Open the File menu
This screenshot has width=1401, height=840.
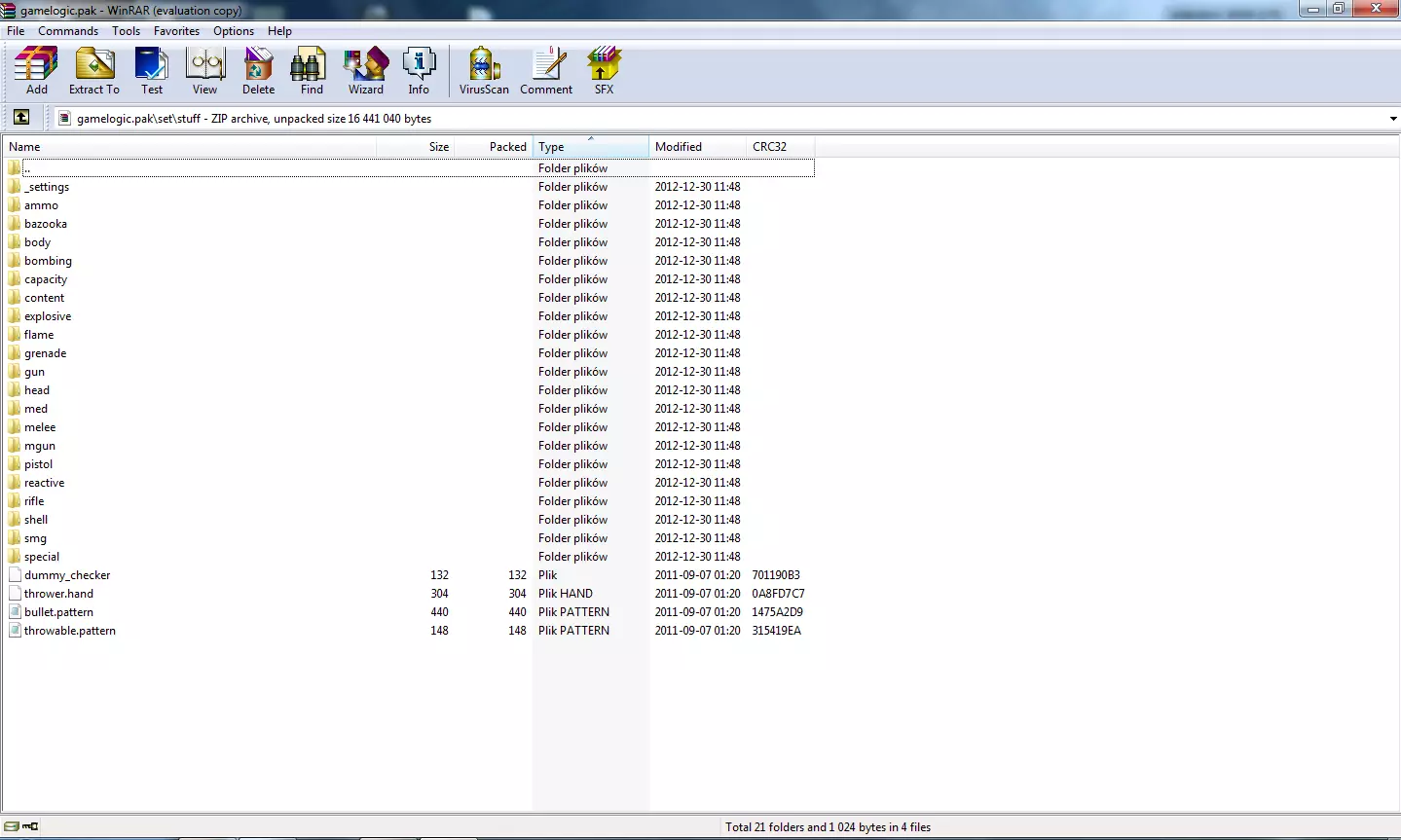click(x=16, y=31)
